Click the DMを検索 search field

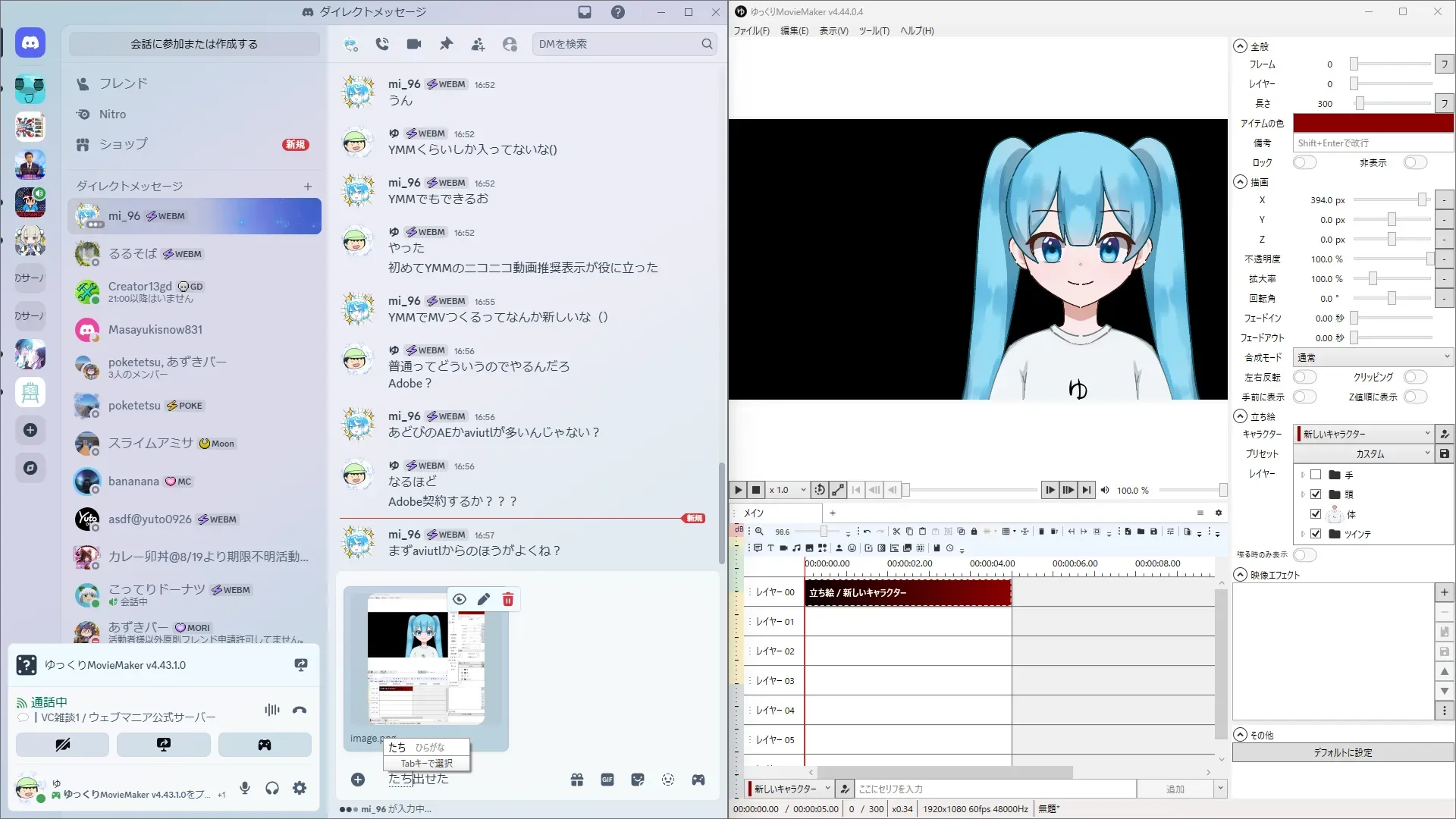(x=618, y=44)
